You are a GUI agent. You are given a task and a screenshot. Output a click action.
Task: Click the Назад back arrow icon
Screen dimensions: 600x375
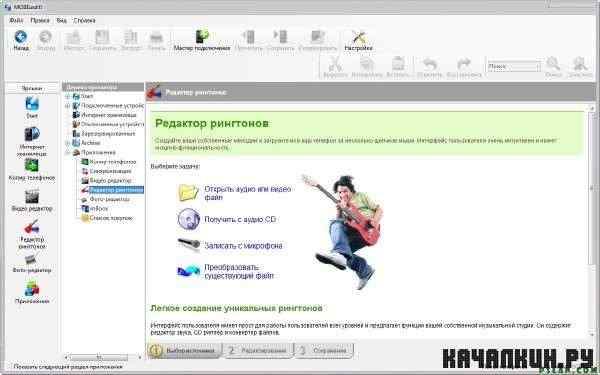tap(21, 38)
